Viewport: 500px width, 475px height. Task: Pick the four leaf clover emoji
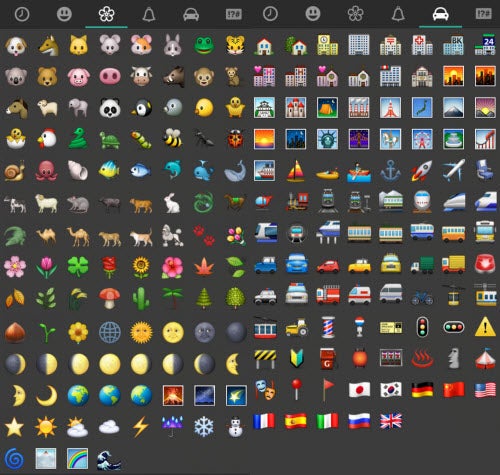[x=78, y=267]
